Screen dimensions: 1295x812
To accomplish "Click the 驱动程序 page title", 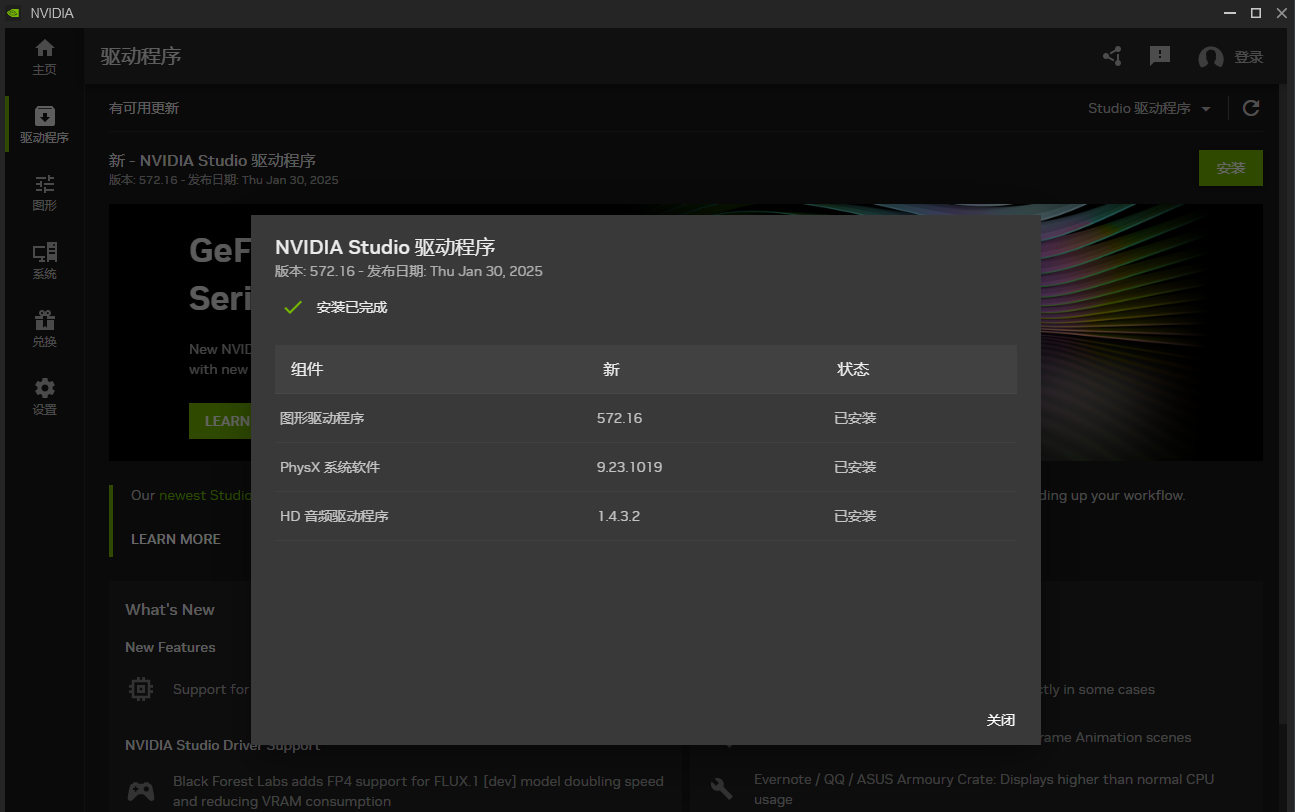I will pyautogui.click(x=141, y=56).
